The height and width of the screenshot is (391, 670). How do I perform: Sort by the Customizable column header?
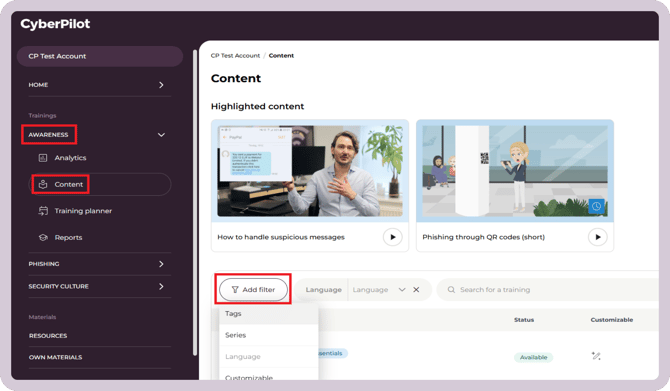tap(612, 320)
